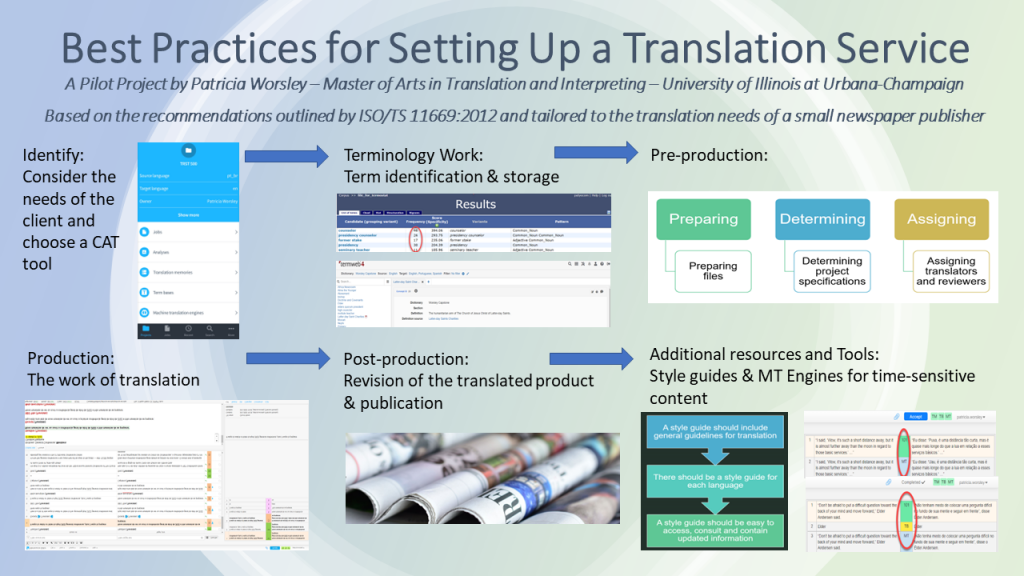Expand the Term bases row chevron
Viewport: 1024px width, 576px height.
236,293
